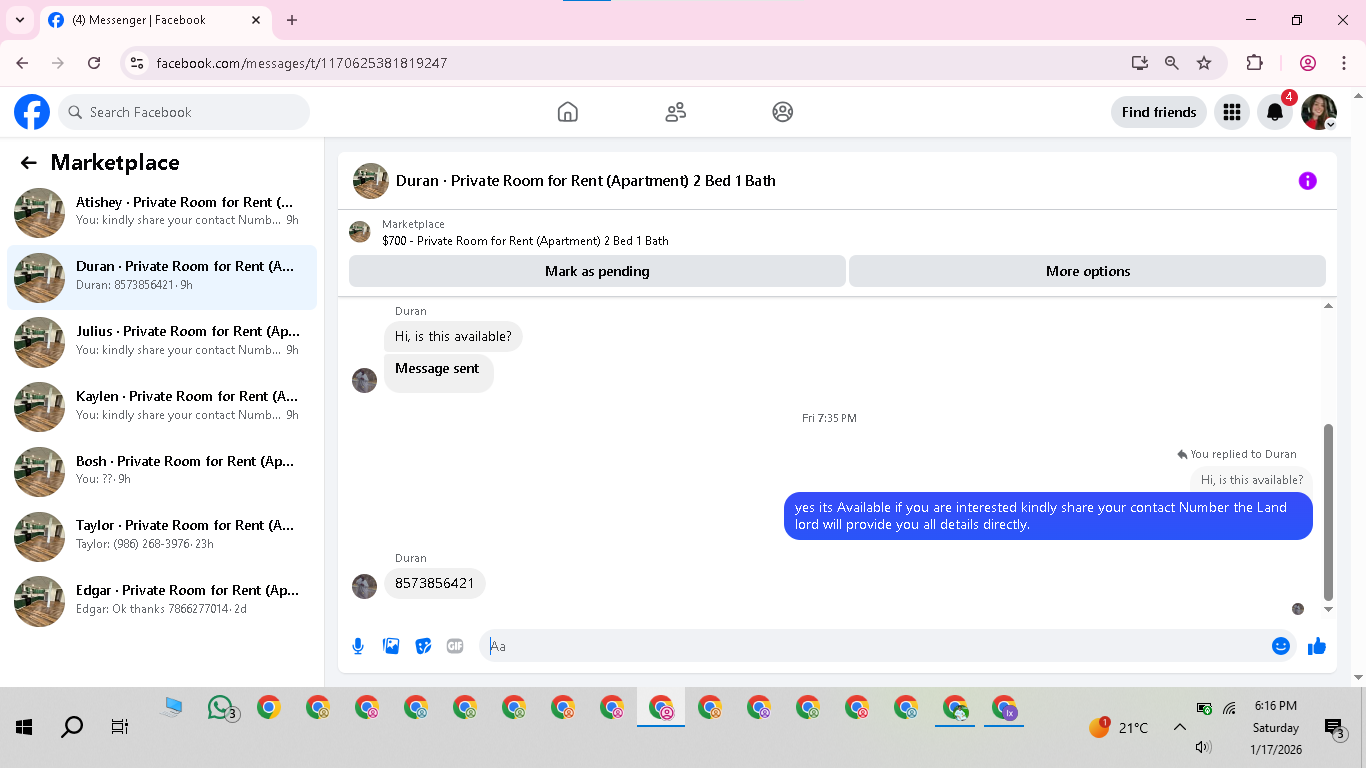Open the Windows Start menu

pos(24,727)
